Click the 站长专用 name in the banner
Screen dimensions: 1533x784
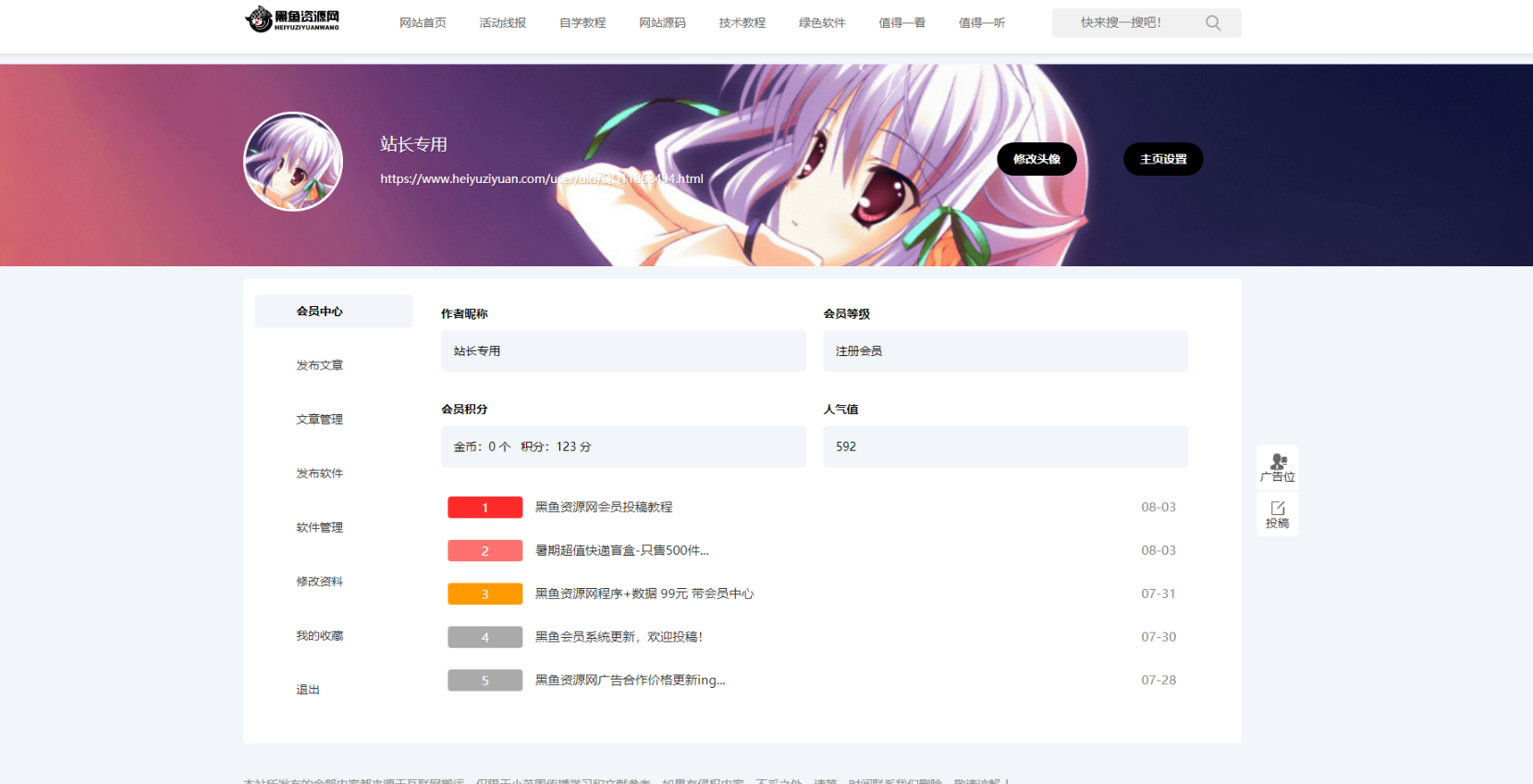click(413, 144)
